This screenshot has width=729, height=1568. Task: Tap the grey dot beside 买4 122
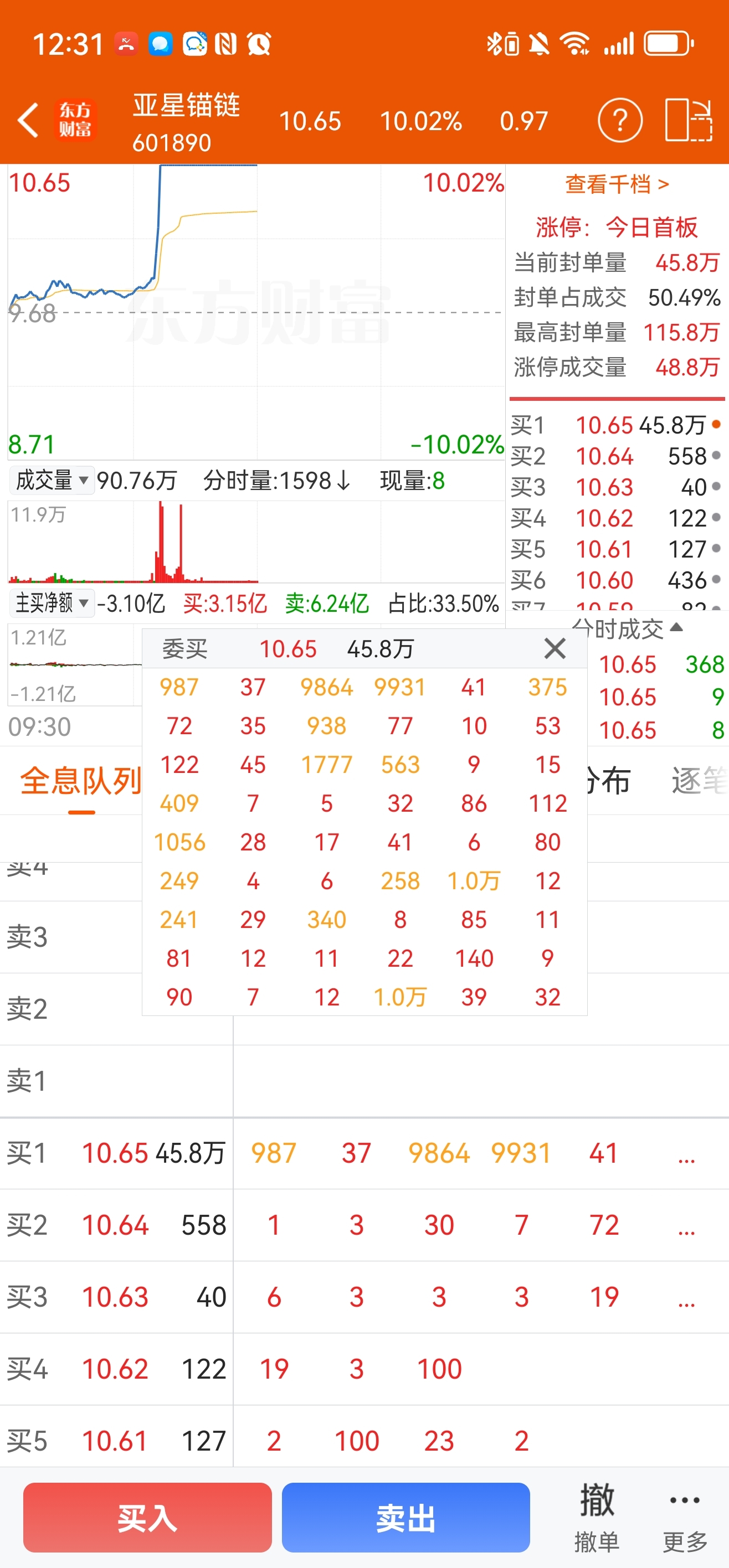(716, 517)
